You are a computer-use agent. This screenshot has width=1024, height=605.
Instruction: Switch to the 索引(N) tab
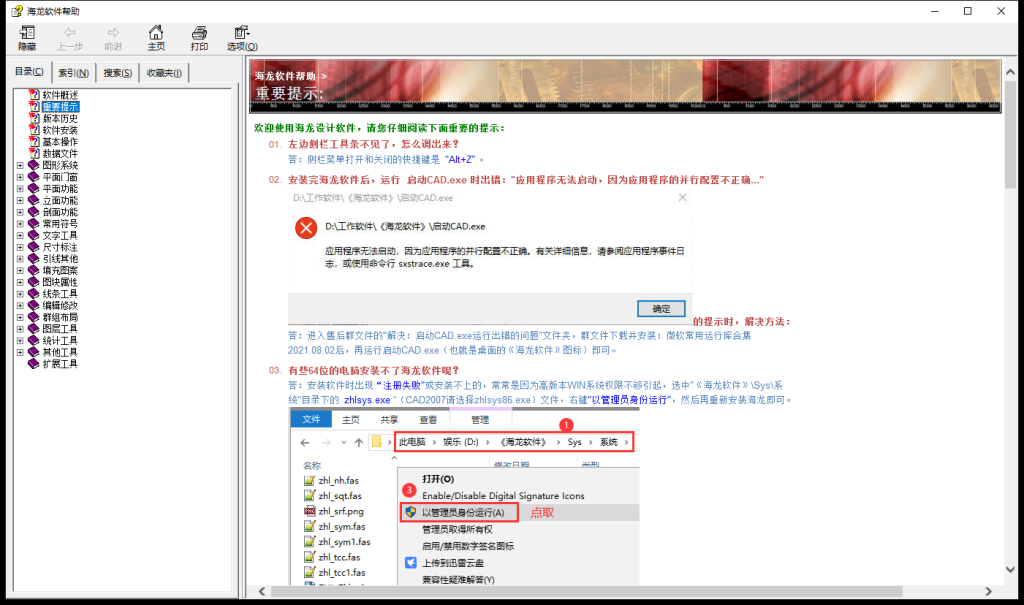pyautogui.click(x=73, y=73)
